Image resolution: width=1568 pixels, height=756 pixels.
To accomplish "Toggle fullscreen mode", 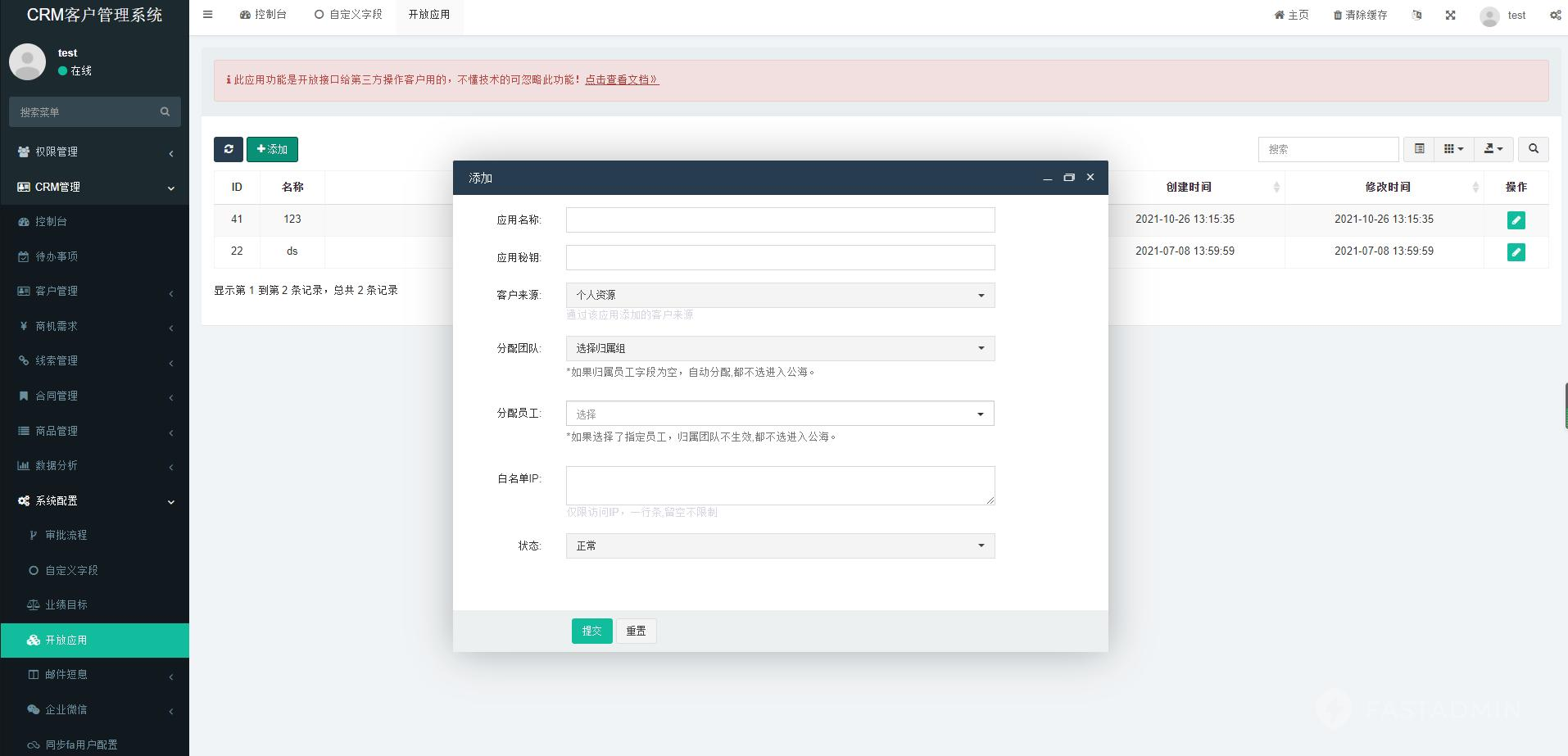I will (x=1451, y=15).
